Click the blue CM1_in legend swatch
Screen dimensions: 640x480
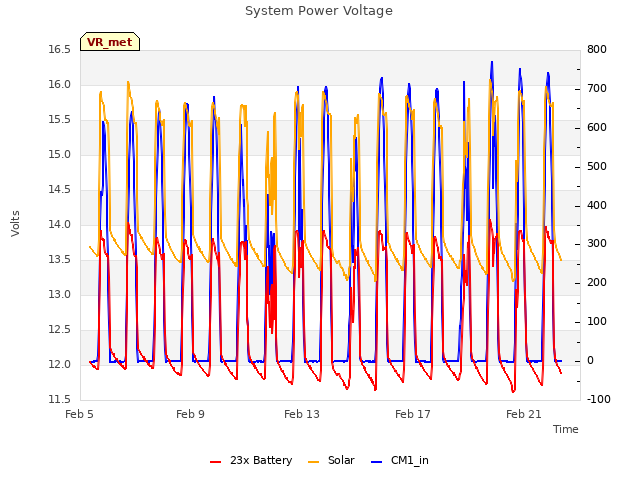[376, 462]
